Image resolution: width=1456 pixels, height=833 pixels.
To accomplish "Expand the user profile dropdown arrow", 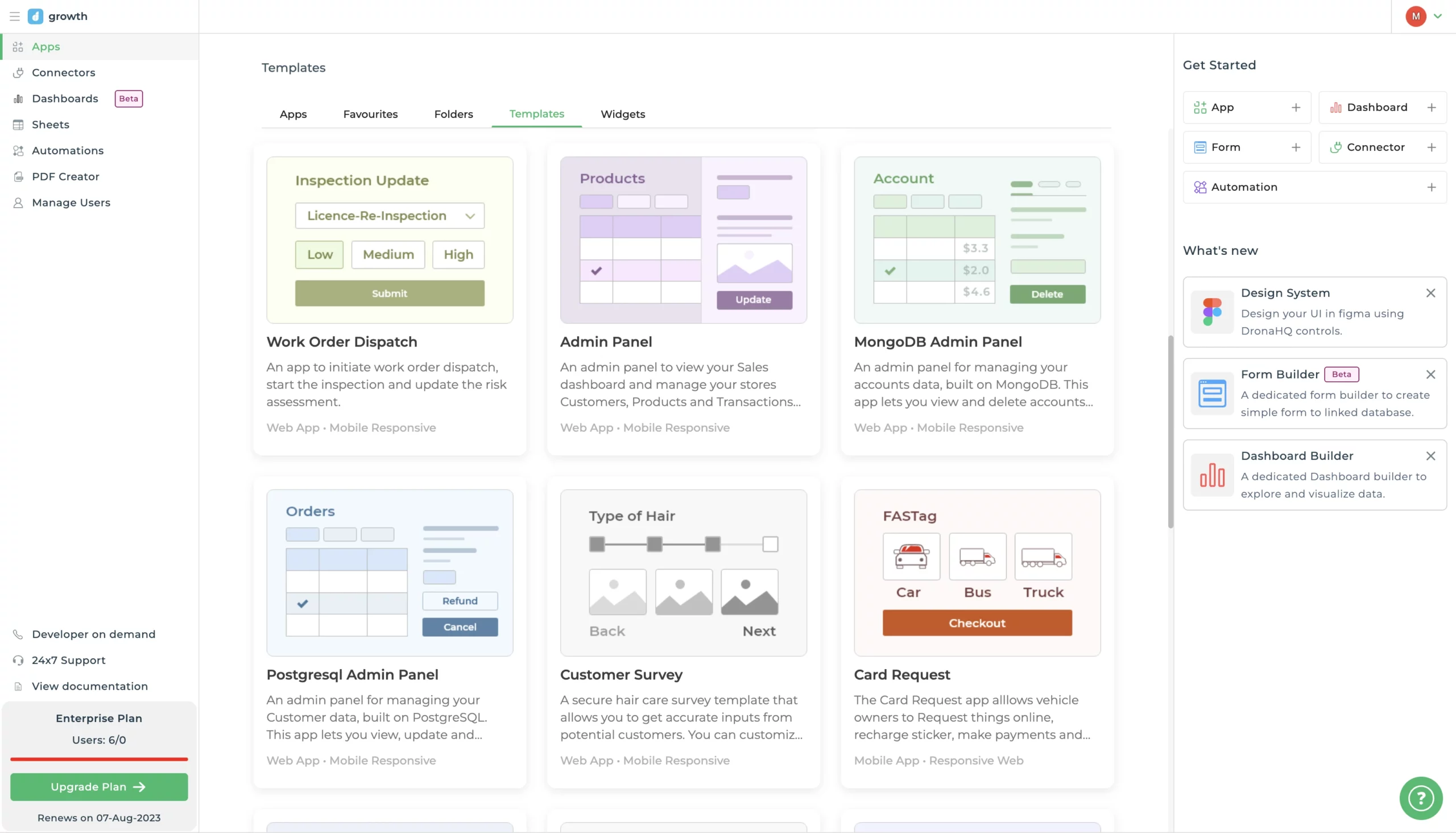I will tap(1437, 16).
